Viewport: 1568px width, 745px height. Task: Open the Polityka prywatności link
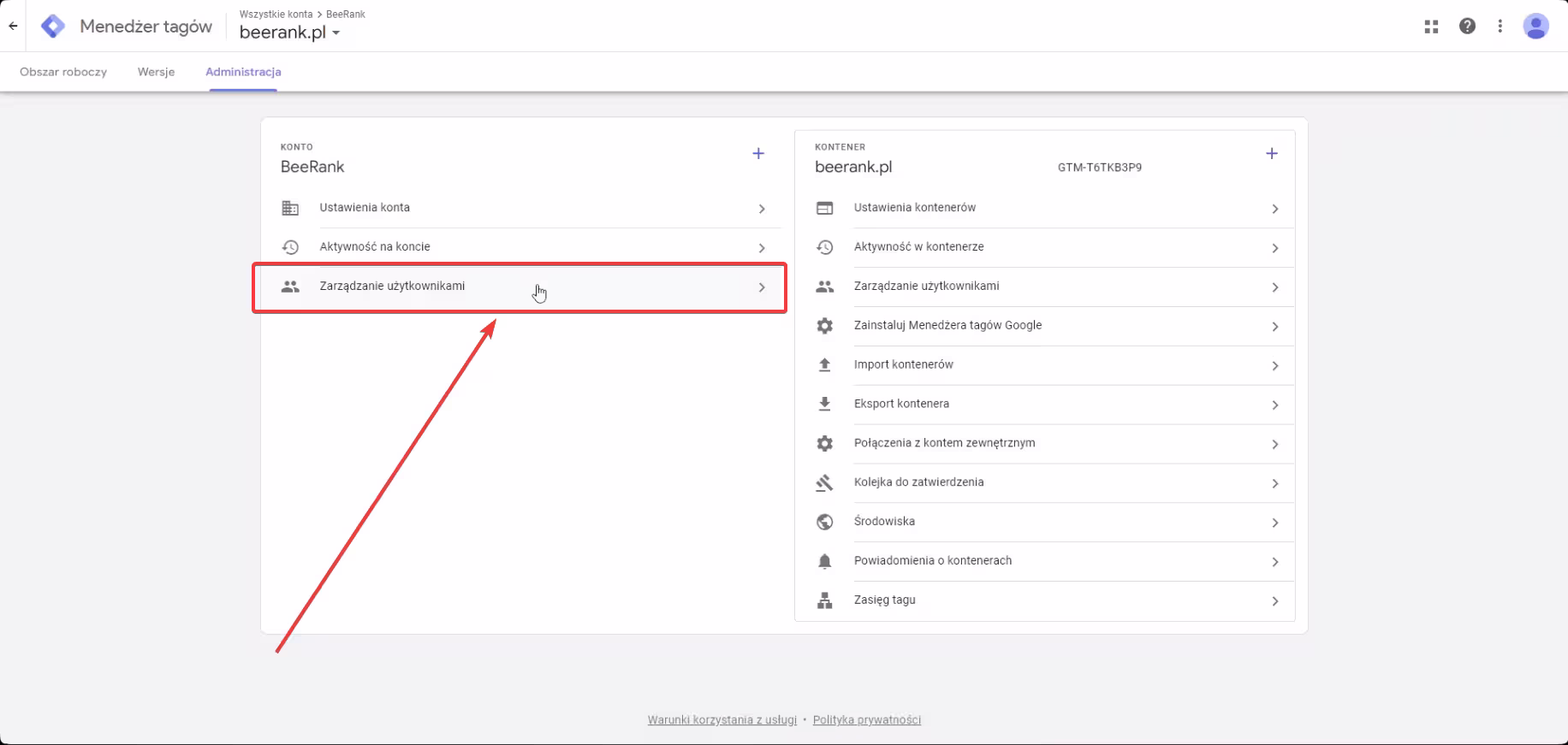pos(866,720)
